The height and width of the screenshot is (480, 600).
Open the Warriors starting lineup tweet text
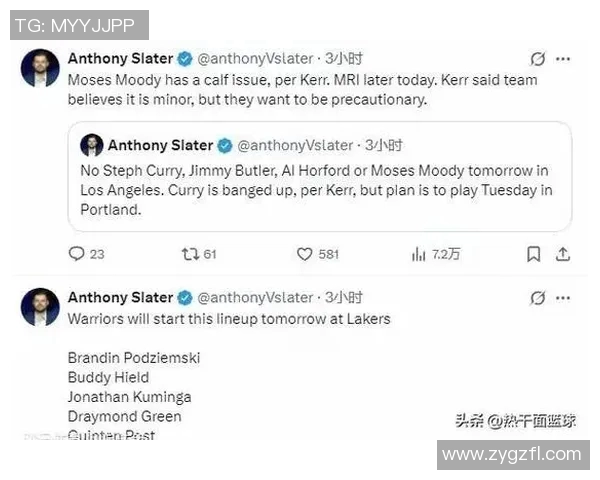(x=228, y=319)
